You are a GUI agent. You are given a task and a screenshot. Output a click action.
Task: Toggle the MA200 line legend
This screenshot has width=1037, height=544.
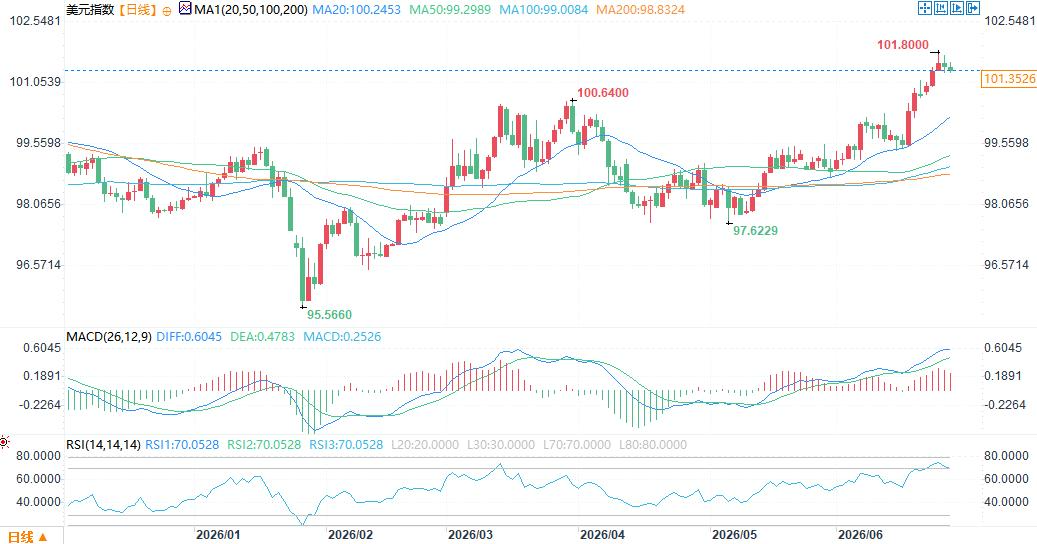(x=640, y=10)
